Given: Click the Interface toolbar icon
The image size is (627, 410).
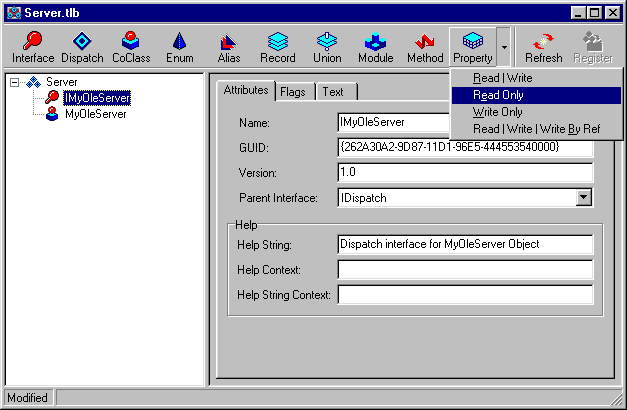Looking at the screenshot, I should [33, 47].
